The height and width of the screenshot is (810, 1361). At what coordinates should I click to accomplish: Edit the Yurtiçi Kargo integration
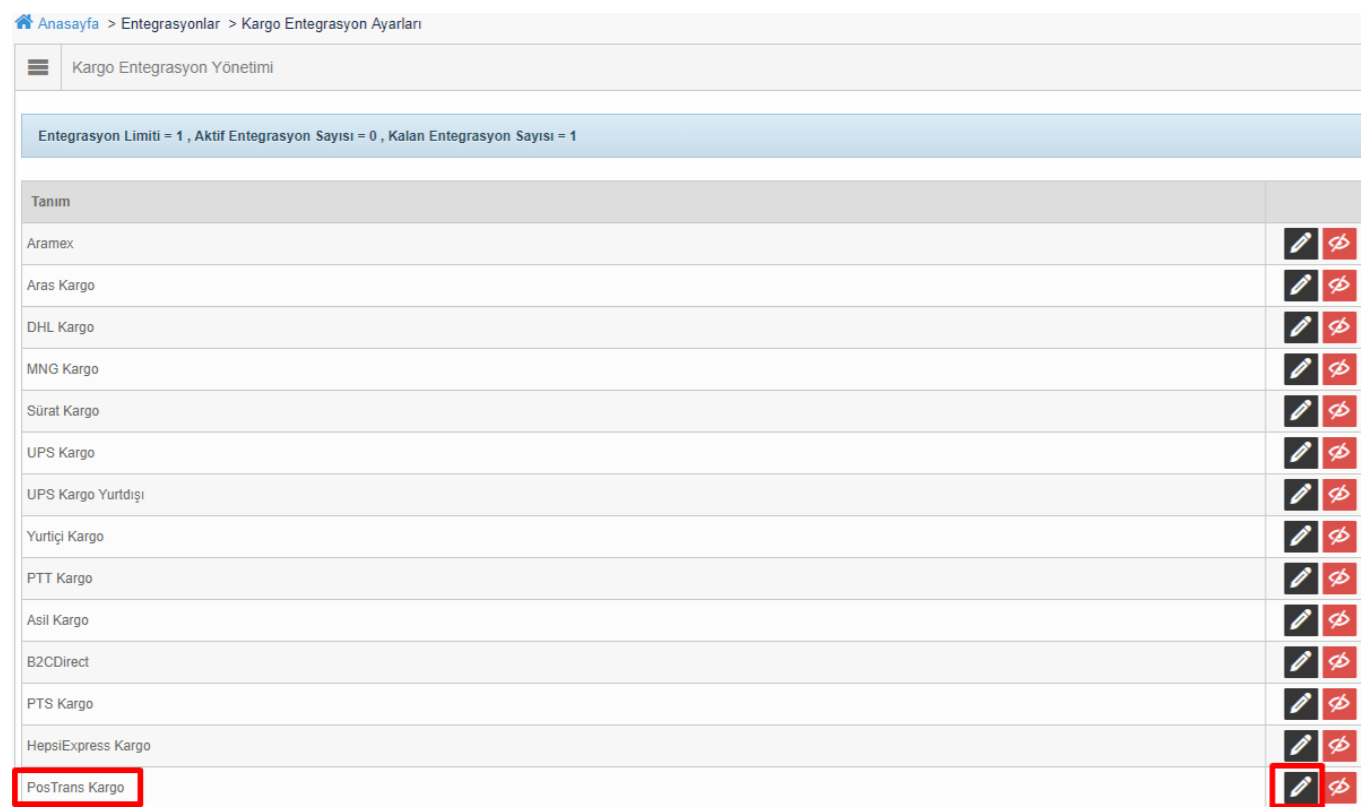point(1300,537)
